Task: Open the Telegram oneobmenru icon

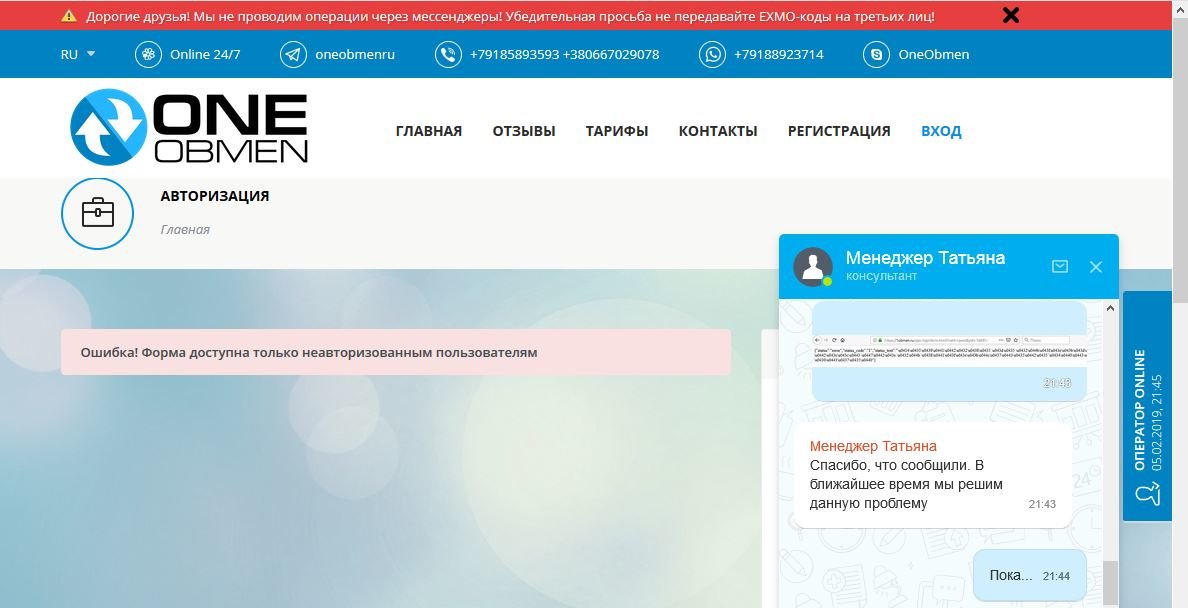Action: pyautogui.click(x=293, y=55)
